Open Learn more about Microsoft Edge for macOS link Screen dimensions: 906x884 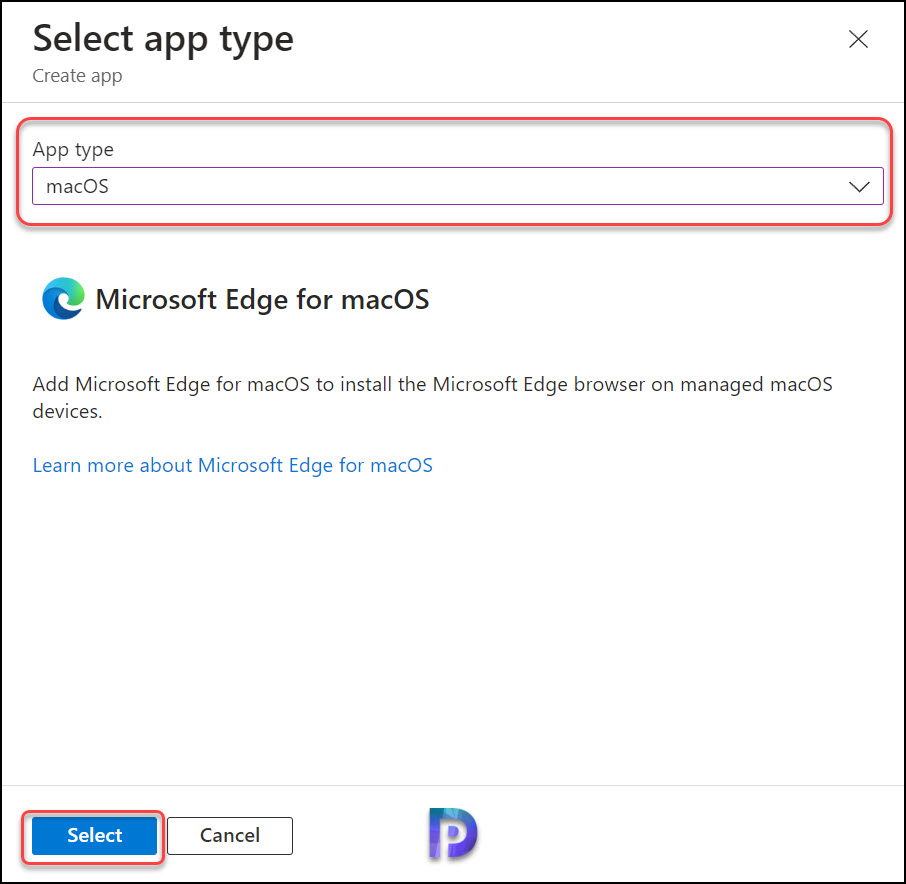pyautogui.click(x=232, y=465)
